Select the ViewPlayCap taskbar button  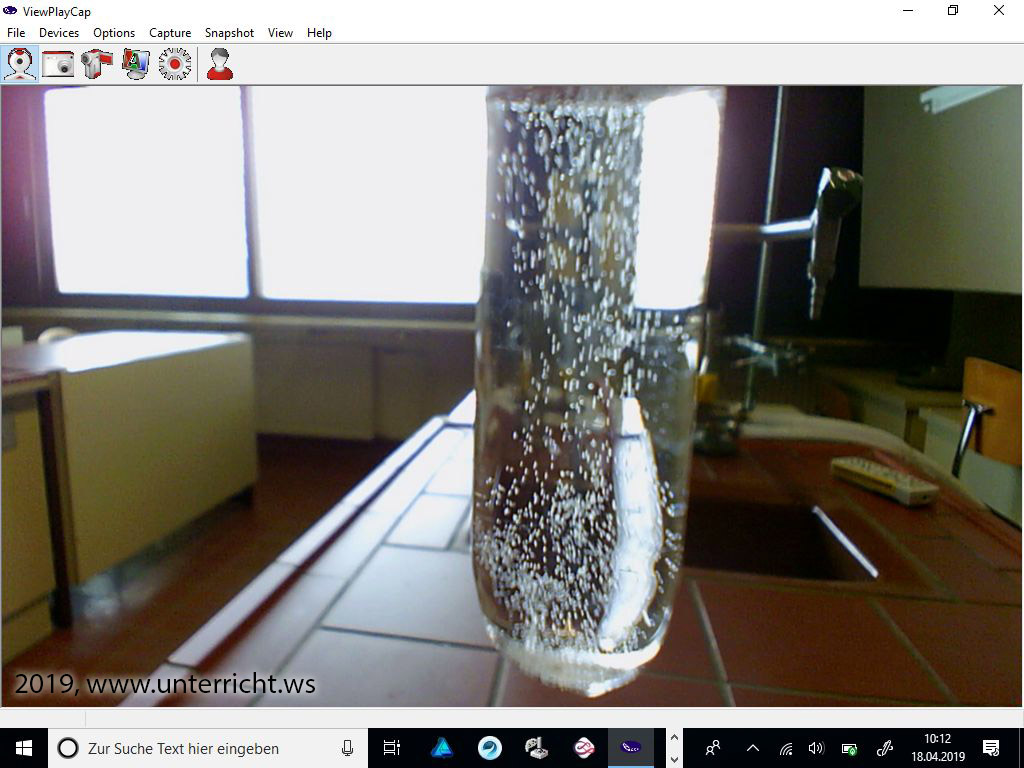click(x=631, y=748)
